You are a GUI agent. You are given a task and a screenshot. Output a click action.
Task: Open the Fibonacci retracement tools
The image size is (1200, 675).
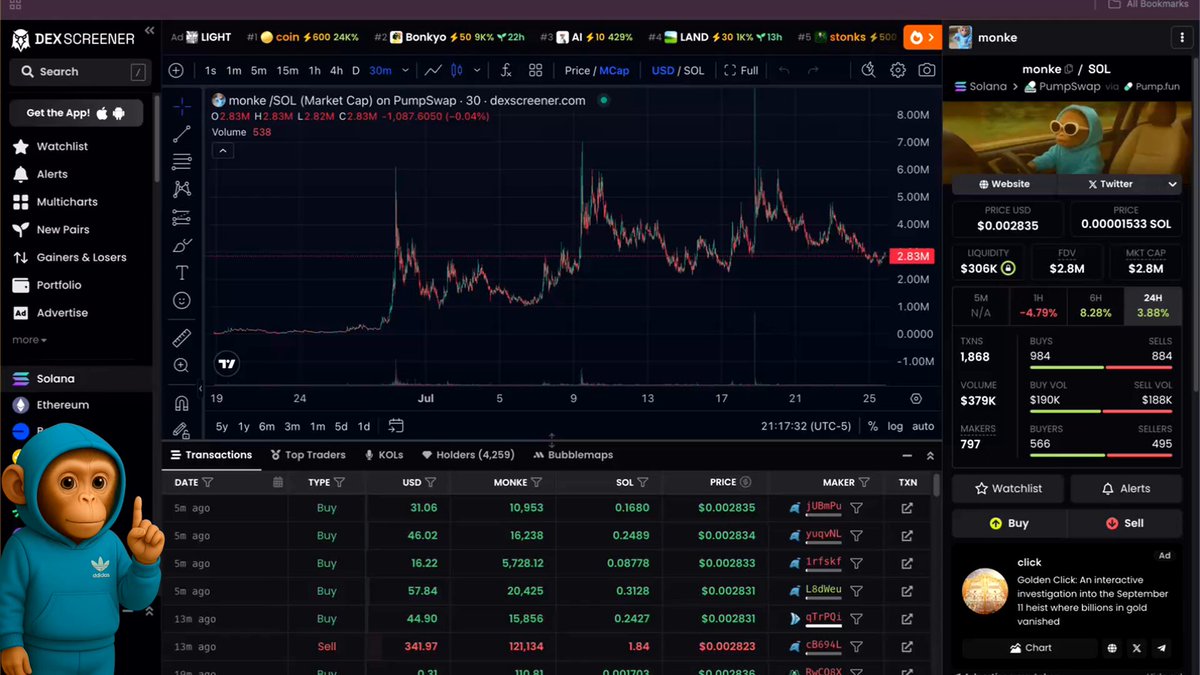[182, 161]
